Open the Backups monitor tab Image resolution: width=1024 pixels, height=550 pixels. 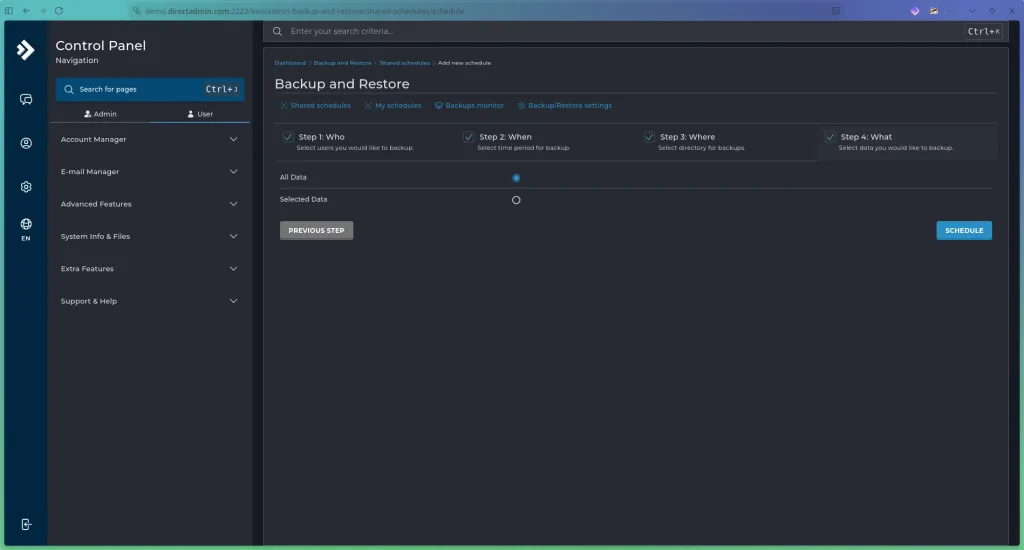(470, 105)
